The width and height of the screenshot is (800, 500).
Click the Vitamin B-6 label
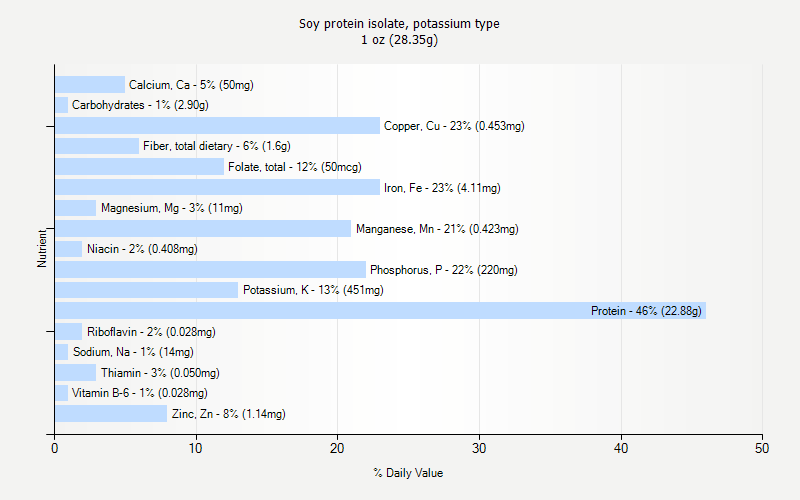pyautogui.click(x=139, y=393)
